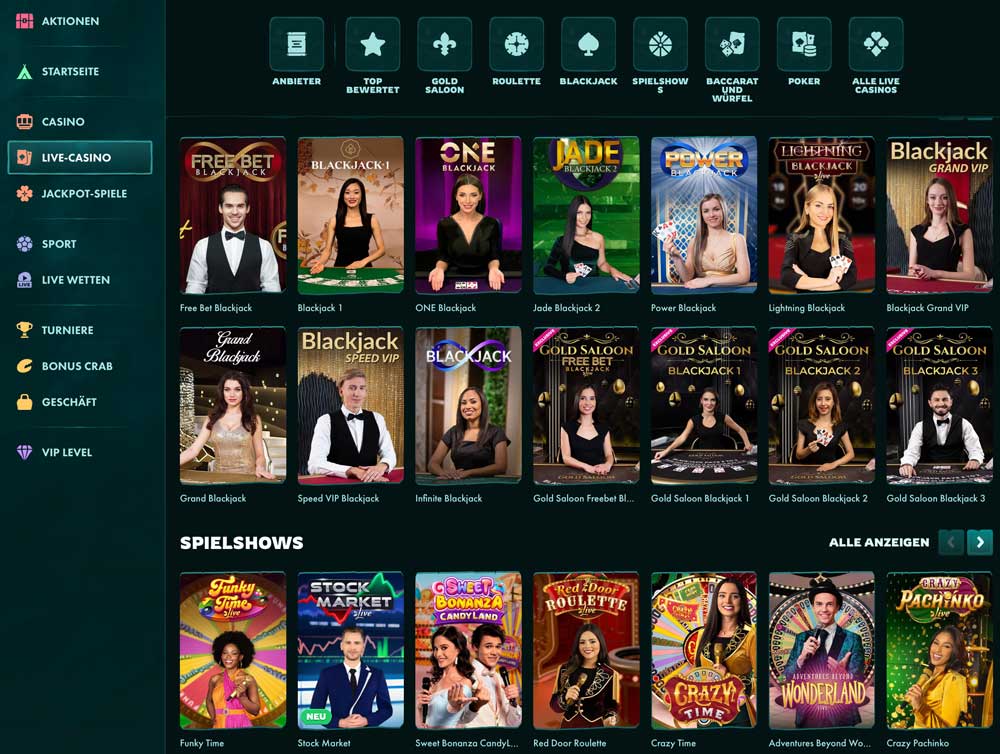The image size is (1000, 754).
Task: Open the Lightning Blackjack thumbnail
Action: pyautogui.click(x=821, y=215)
